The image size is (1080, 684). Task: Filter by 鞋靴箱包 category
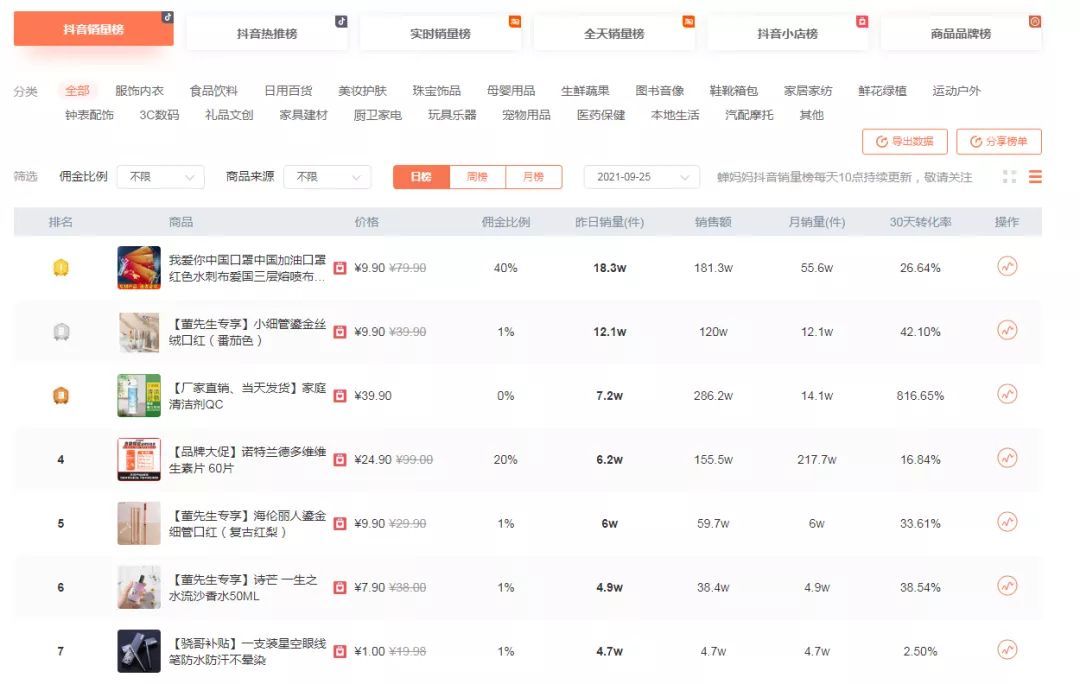click(x=734, y=90)
